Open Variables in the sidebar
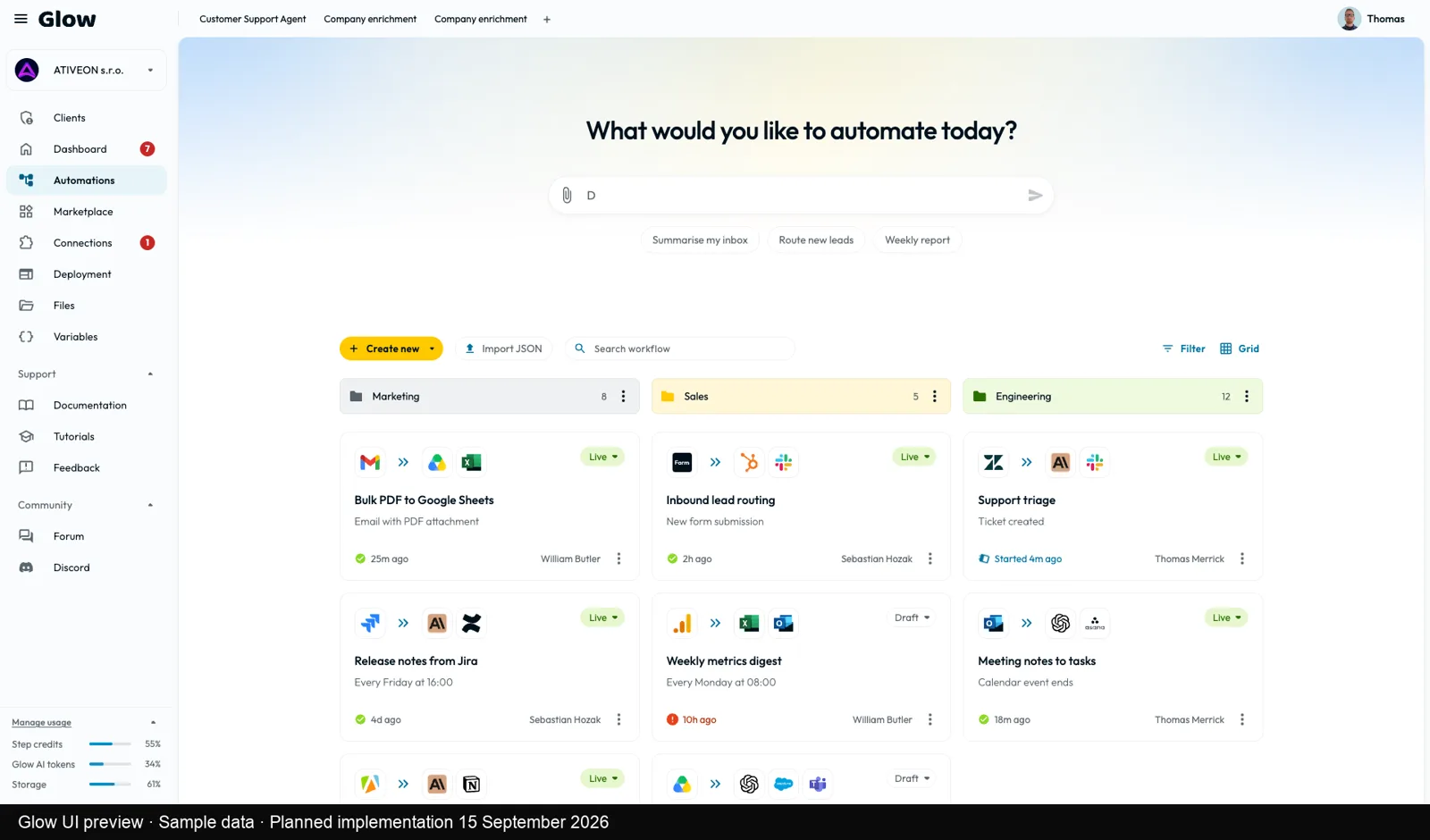 point(87,337)
